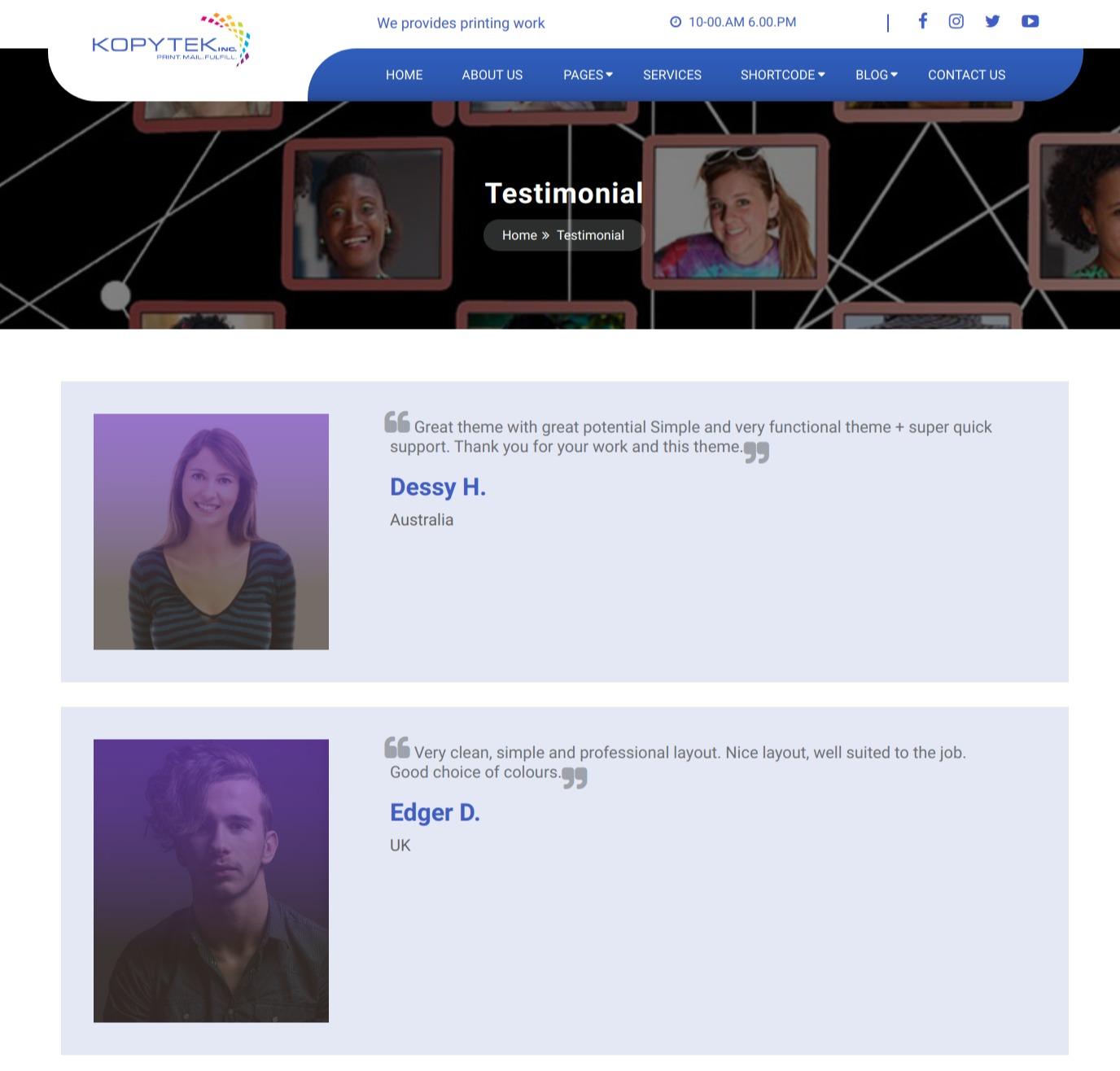Open Dessy H. testimonial name link
Screen dimensions: 1120x1071
point(438,487)
